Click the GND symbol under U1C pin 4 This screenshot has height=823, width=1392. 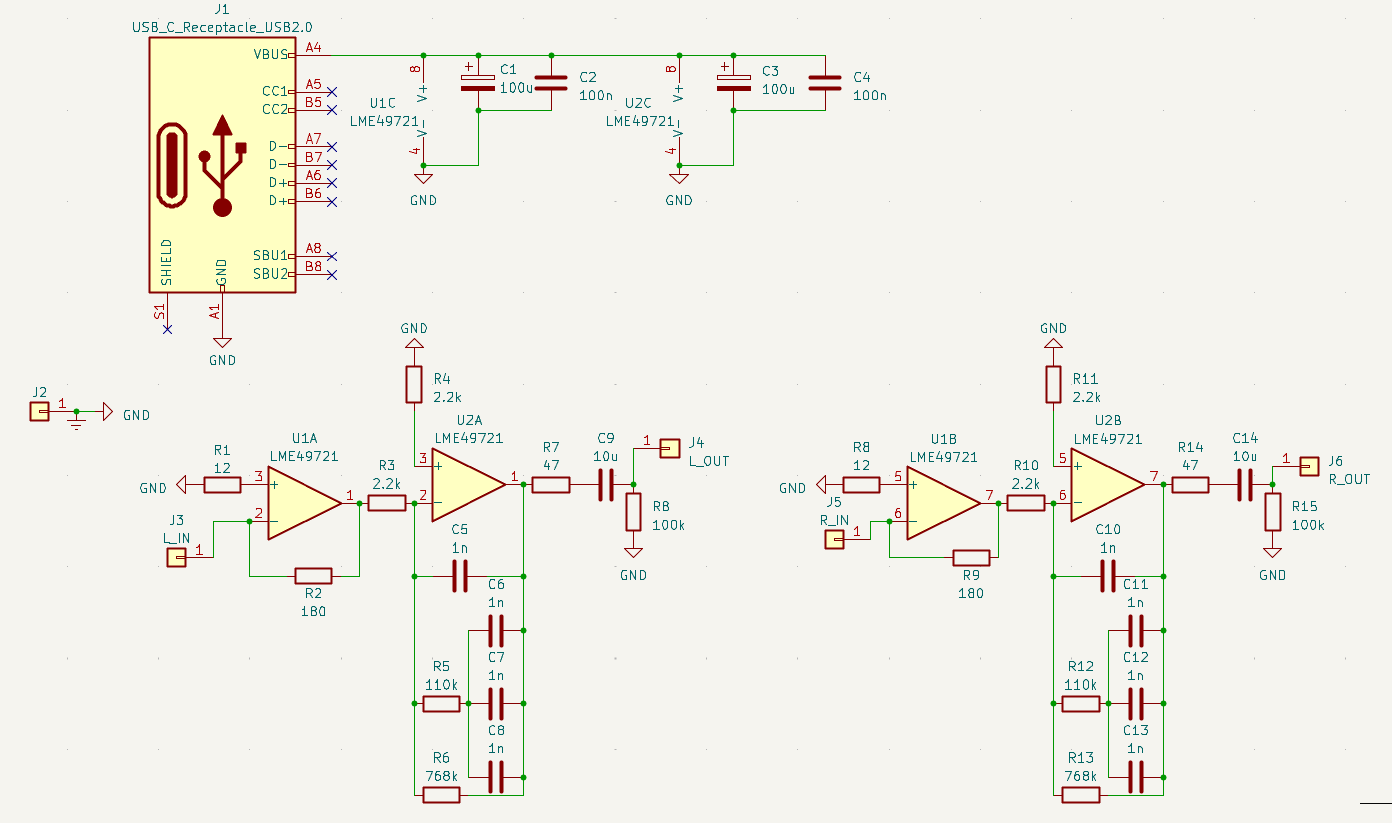click(423, 178)
